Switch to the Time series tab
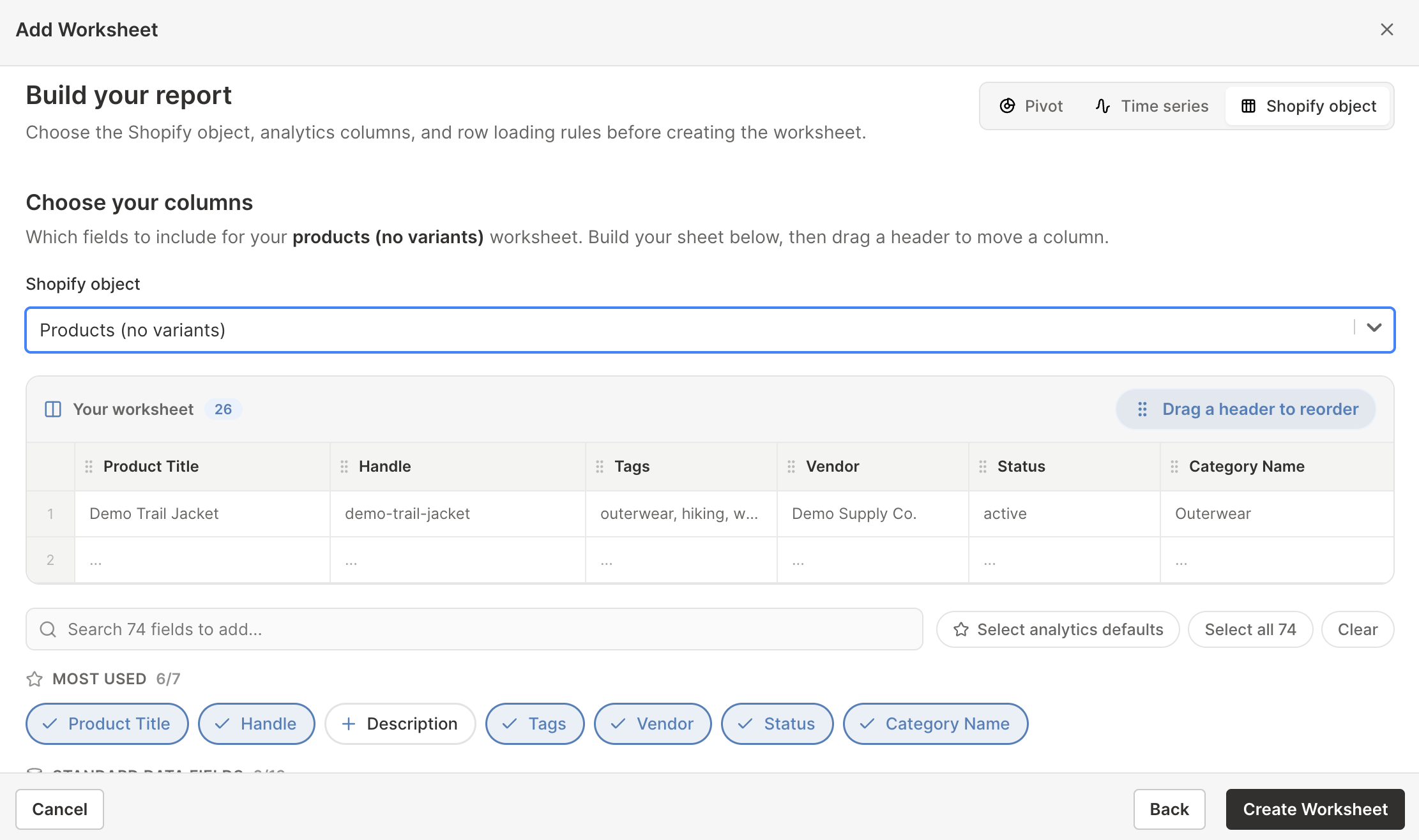The image size is (1419, 840). click(x=1151, y=106)
